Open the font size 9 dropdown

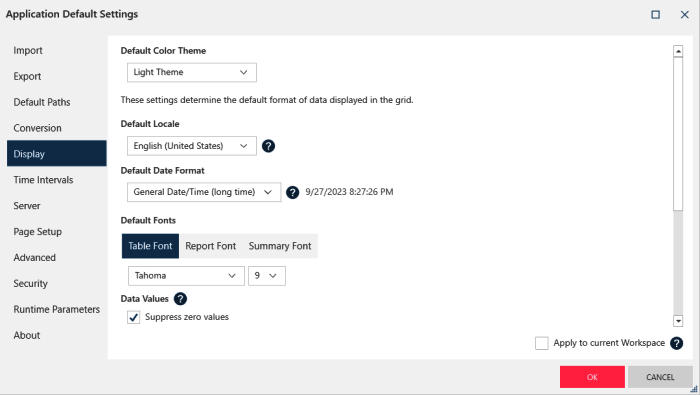pos(267,276)
